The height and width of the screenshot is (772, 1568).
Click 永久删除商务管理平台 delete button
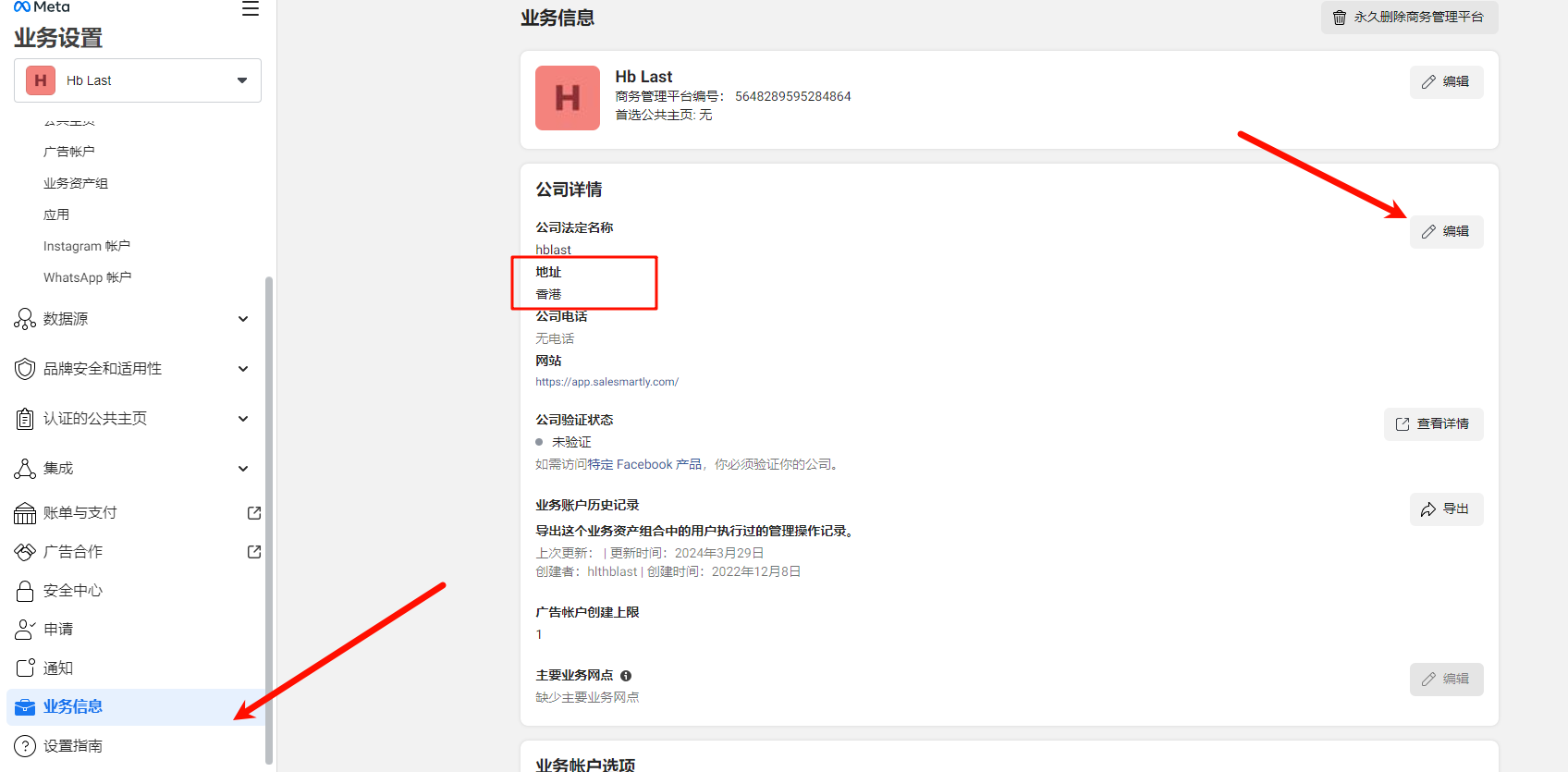pyautogui.click(x=1409, y=18)
